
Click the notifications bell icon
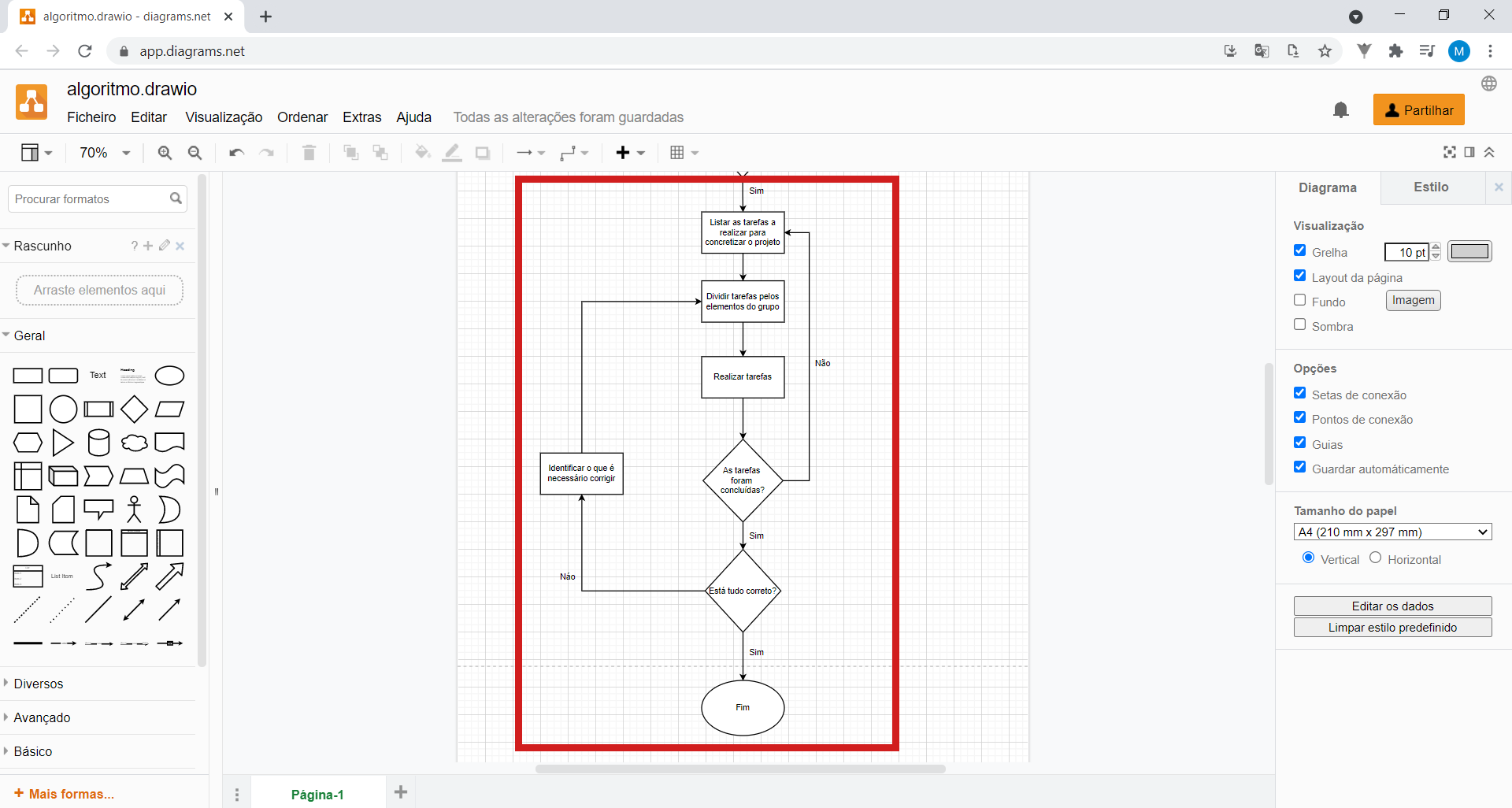click(1341, 110)
